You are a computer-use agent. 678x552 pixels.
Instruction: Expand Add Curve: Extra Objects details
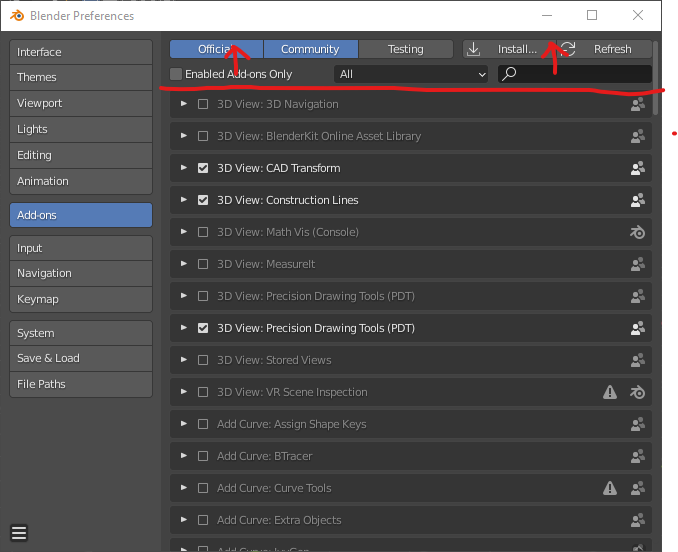[184, 520]
